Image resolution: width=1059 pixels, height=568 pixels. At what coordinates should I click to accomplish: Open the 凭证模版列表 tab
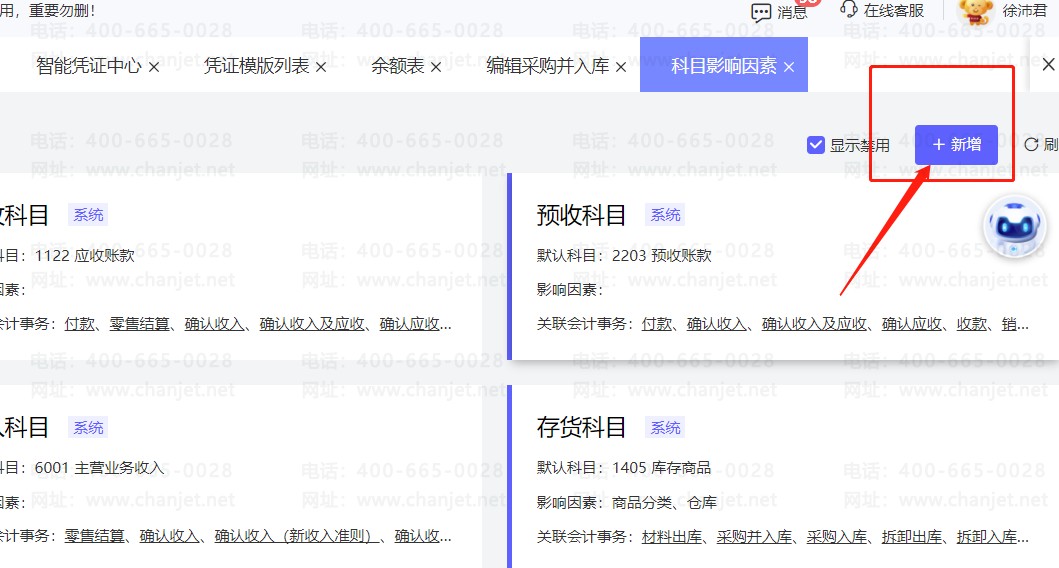256,67
